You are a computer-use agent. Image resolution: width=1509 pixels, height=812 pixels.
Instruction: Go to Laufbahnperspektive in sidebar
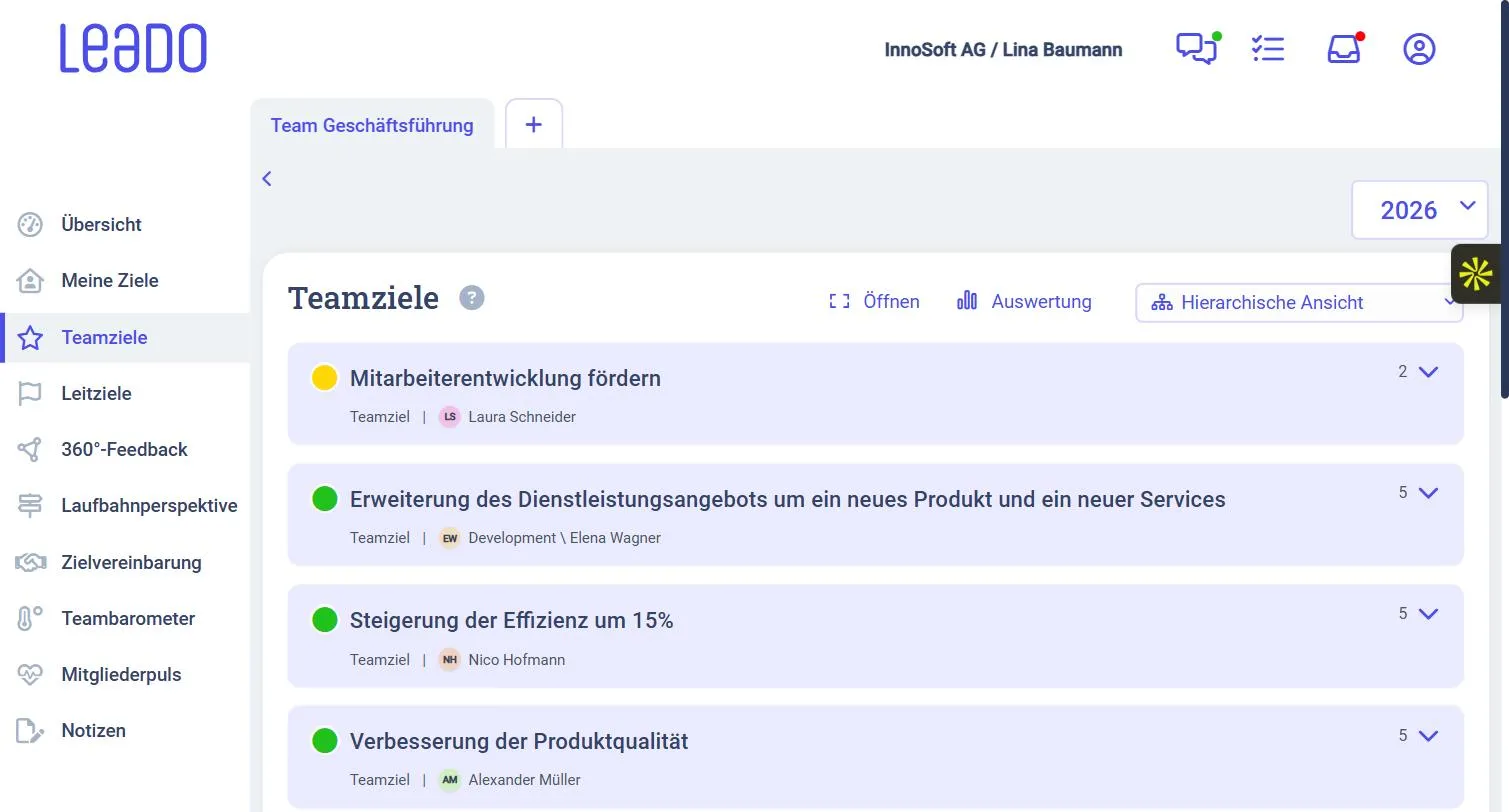point(149,505)
